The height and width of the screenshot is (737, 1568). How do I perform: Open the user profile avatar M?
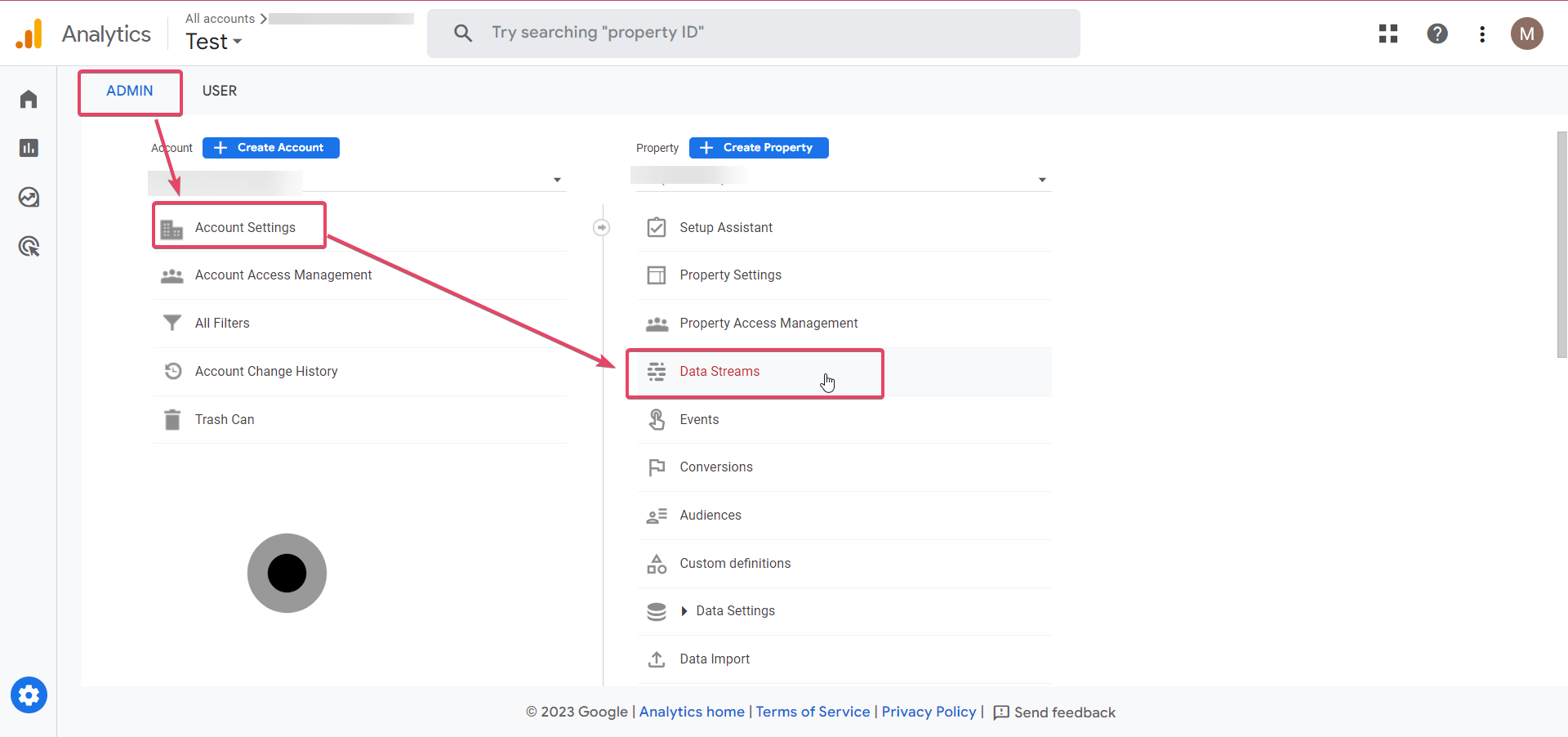click(1526, 33)
